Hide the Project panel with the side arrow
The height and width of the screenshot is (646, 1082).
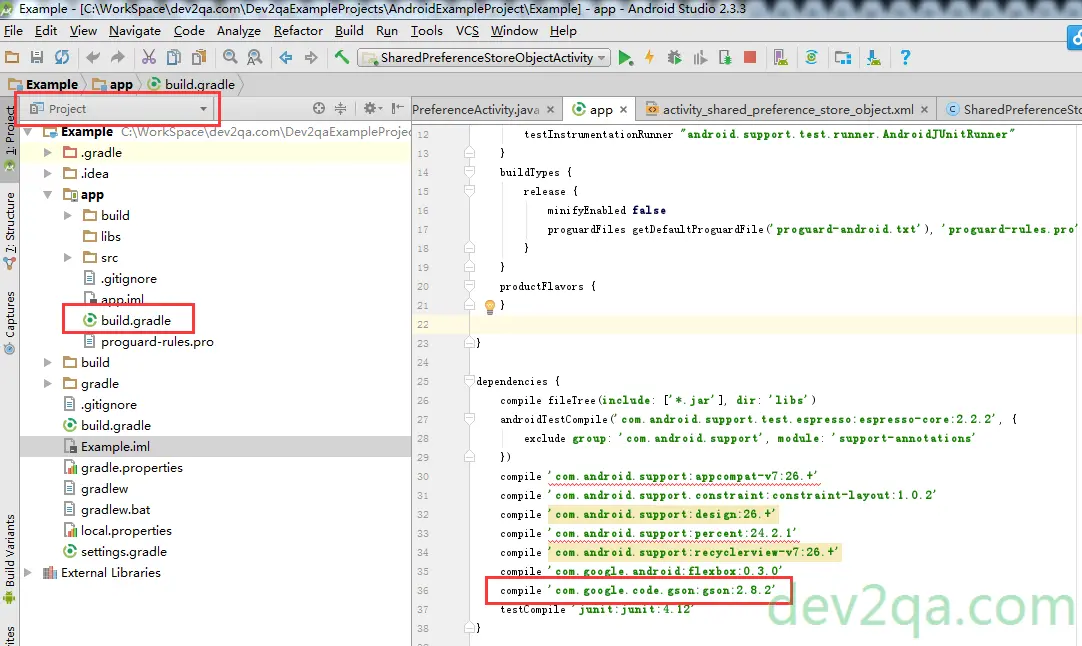pos(397,108)
